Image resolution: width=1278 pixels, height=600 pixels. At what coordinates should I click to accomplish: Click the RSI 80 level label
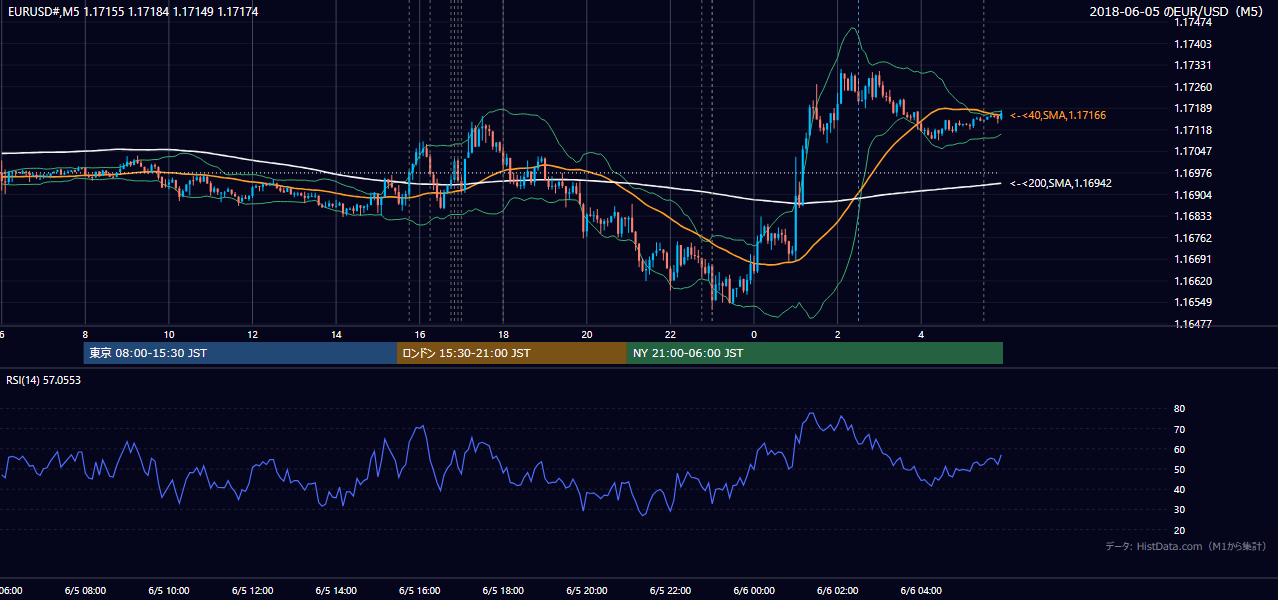click(x=1180, y=409)
